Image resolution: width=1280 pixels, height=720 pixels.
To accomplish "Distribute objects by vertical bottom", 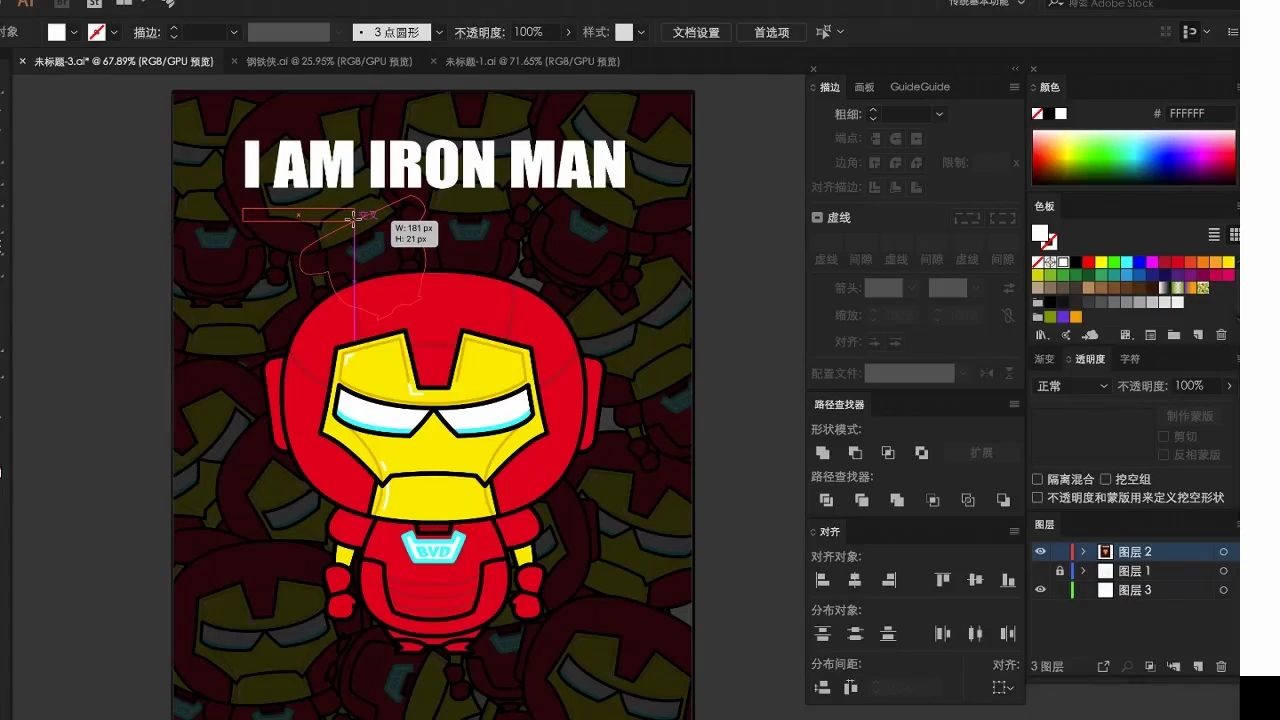I will [888, 633].
